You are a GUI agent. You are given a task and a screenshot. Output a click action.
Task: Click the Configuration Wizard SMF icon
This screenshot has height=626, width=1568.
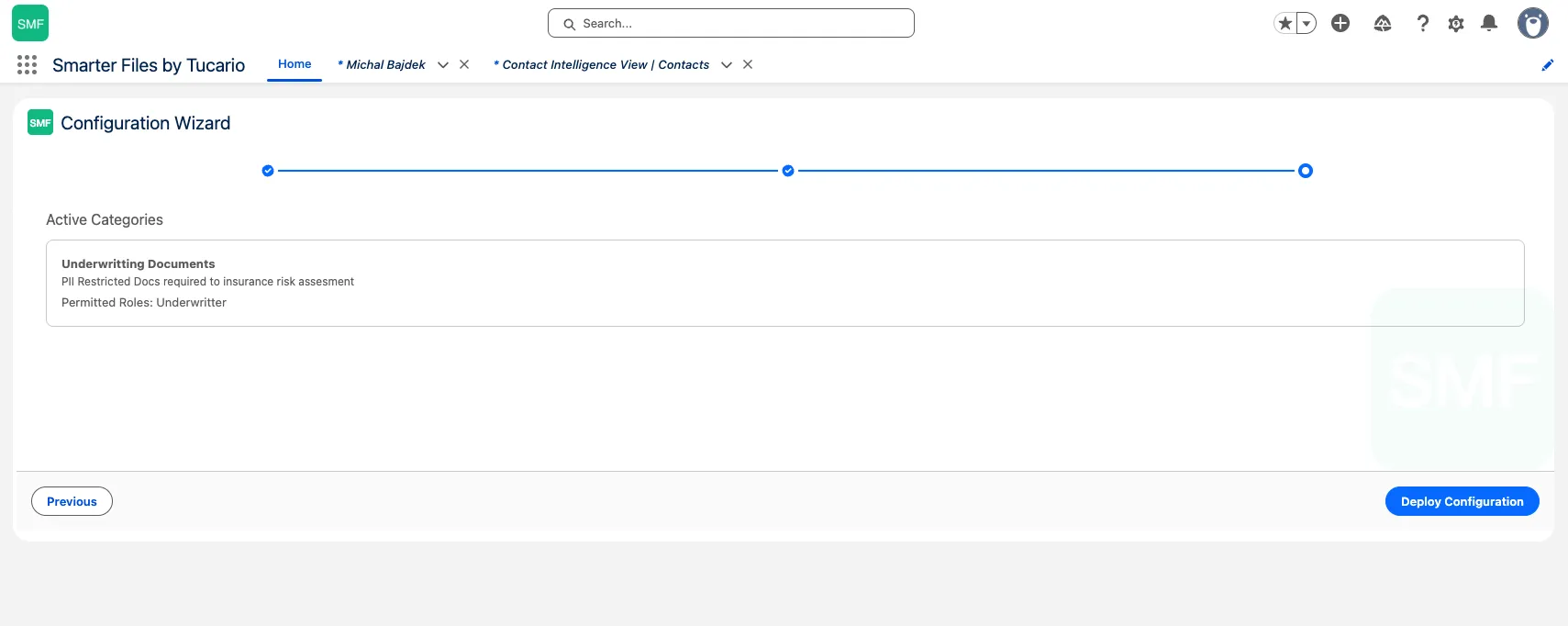click(40, 122)
